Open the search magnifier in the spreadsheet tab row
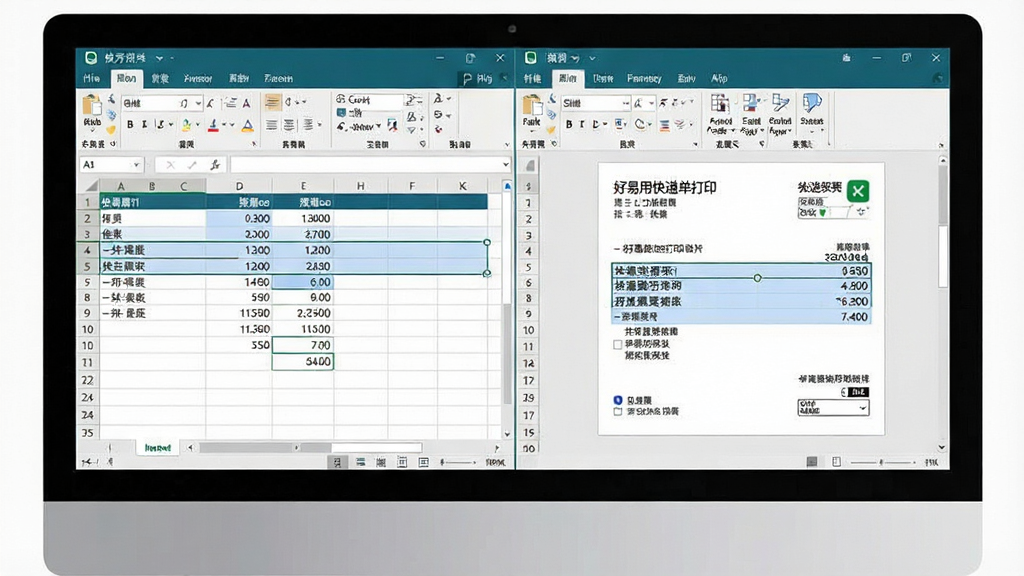1024x576 pixels. click(x=468, y=79)
